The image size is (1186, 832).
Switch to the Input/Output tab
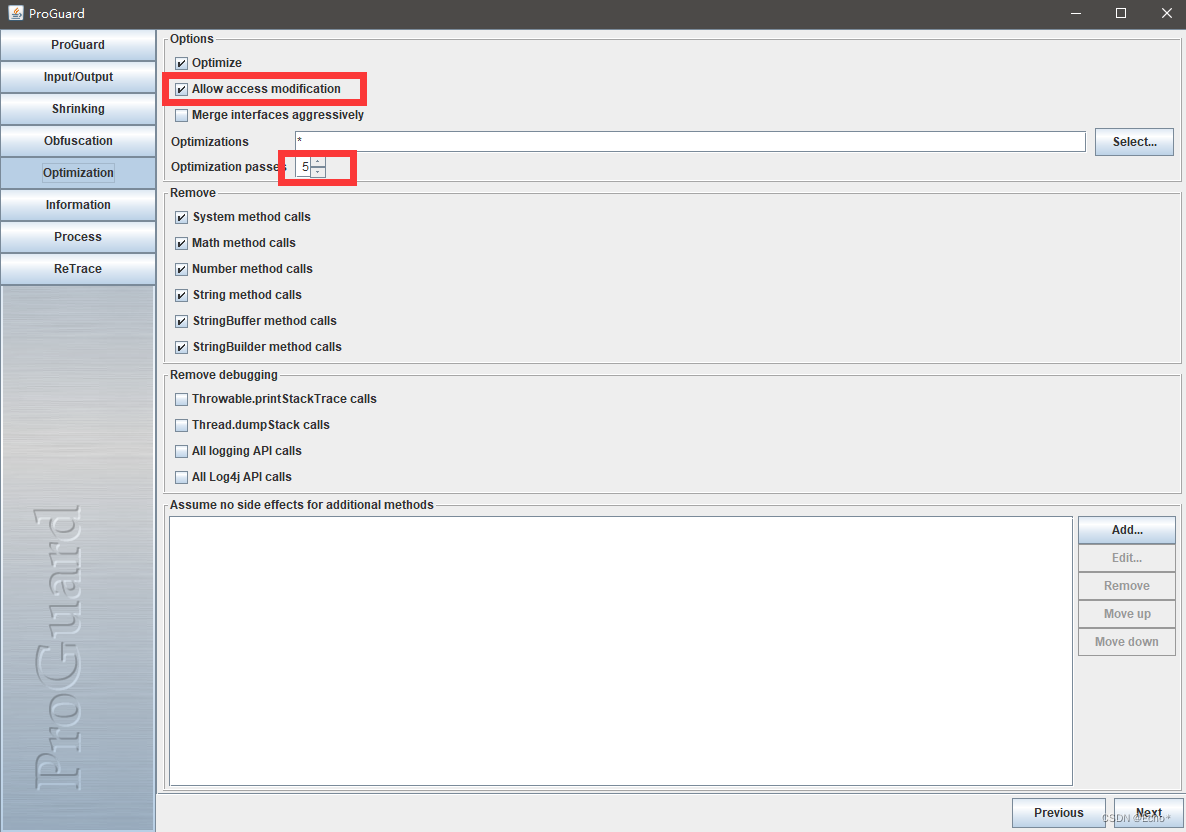click(78, 77)
